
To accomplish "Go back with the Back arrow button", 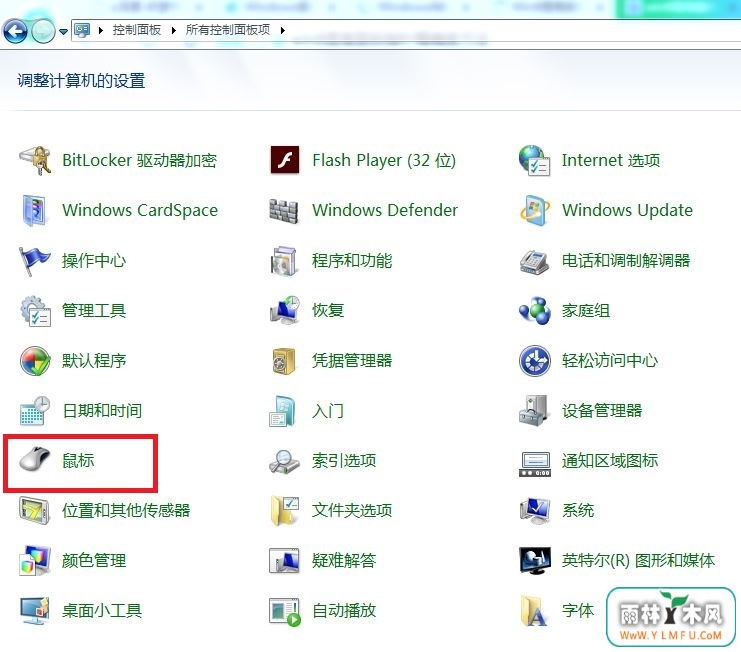I will (15, 31).
